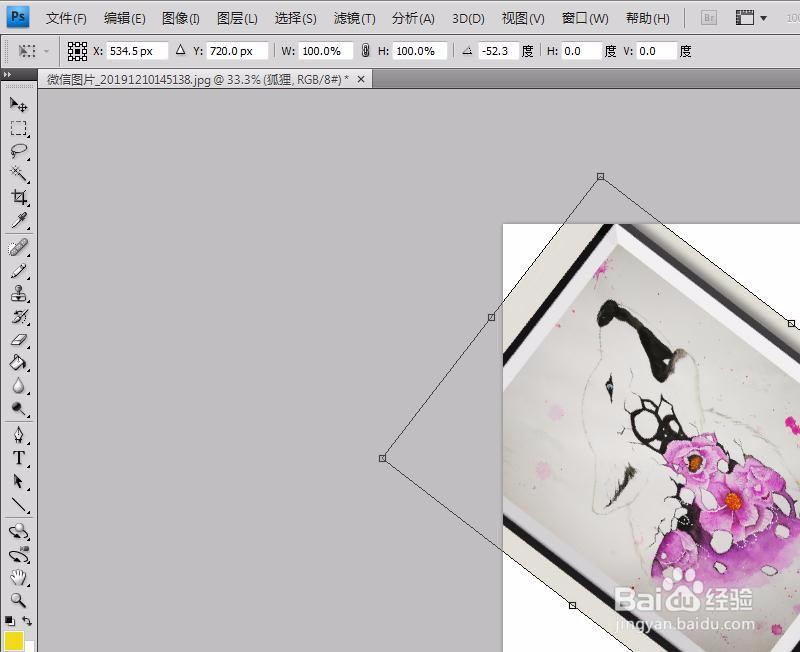Select the Paint Bucket tool

pos(18,363)
